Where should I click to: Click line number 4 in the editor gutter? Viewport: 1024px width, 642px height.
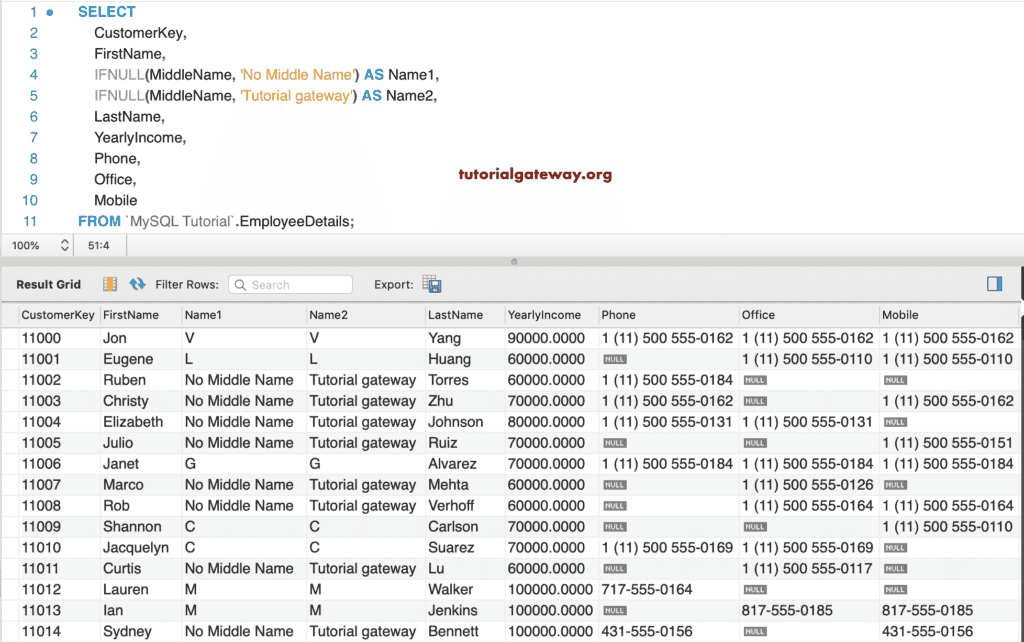(x=34, y=74)
